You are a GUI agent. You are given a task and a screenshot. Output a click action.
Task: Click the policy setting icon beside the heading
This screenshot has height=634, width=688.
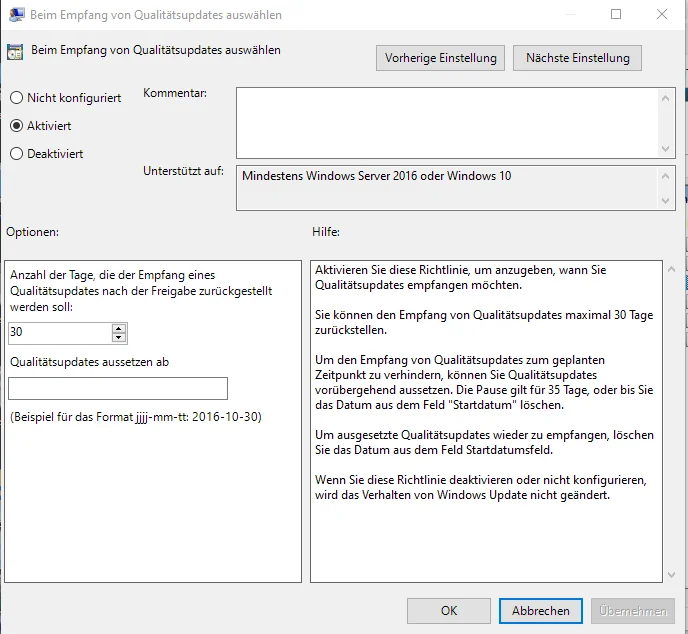(15, 52)
